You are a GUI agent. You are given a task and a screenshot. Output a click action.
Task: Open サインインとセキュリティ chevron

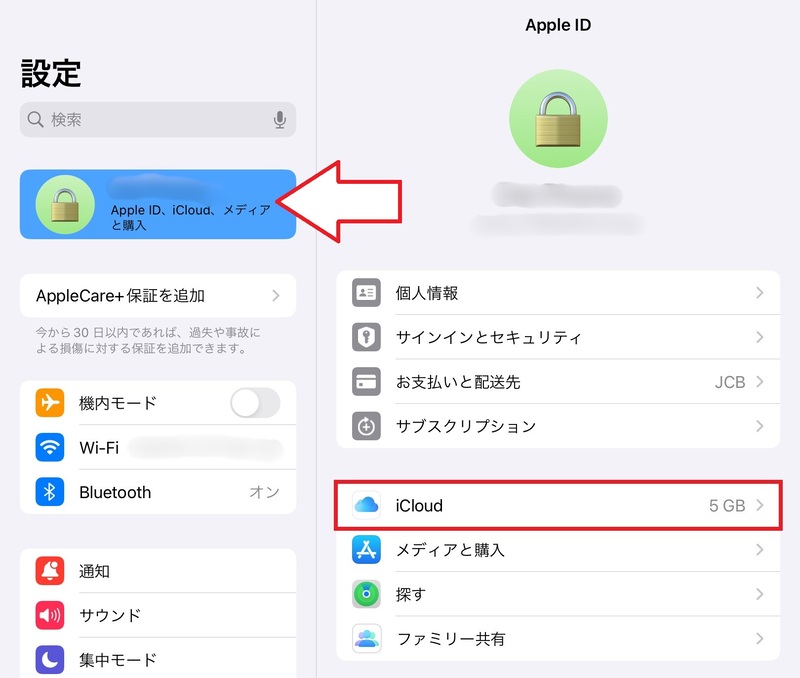(760, 337)
